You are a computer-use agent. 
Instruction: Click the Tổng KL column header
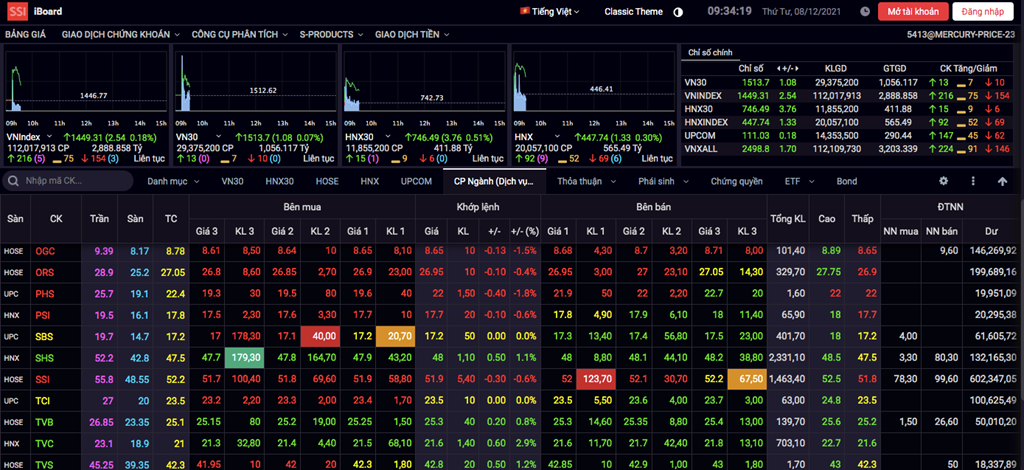tap(788, 219)
